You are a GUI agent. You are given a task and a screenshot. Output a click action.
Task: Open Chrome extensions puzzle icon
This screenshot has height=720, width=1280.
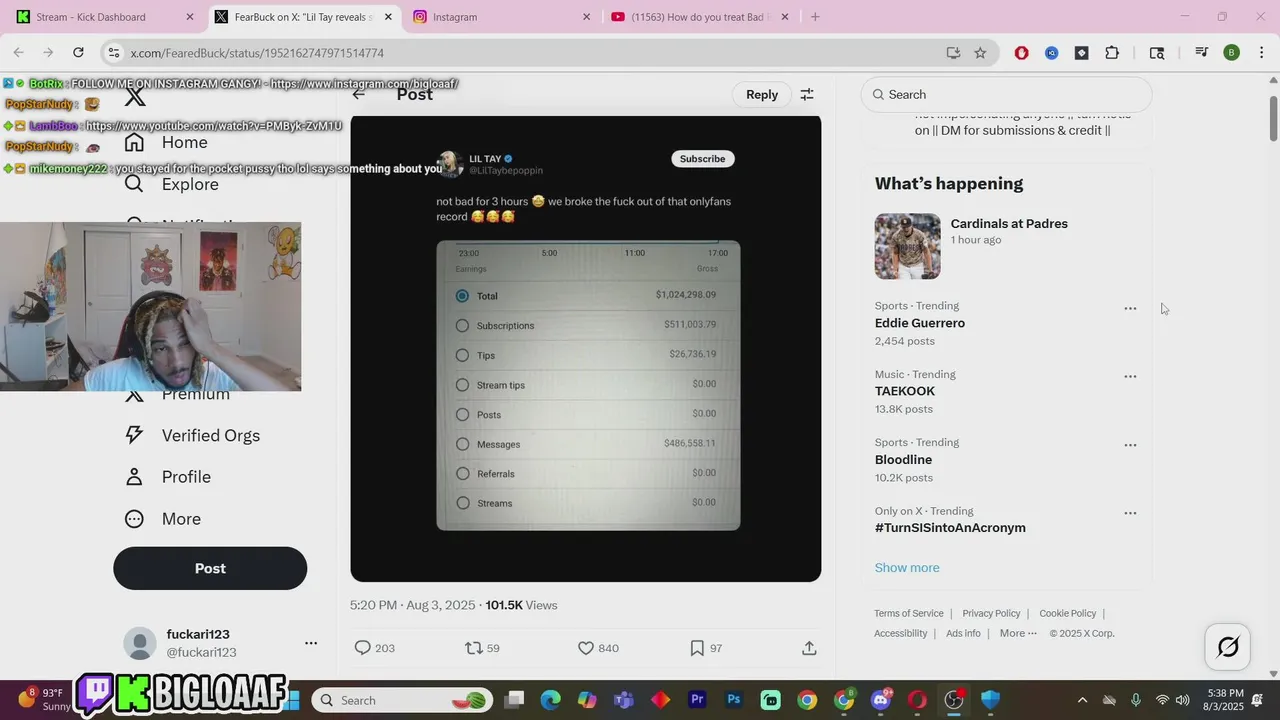1111,53
